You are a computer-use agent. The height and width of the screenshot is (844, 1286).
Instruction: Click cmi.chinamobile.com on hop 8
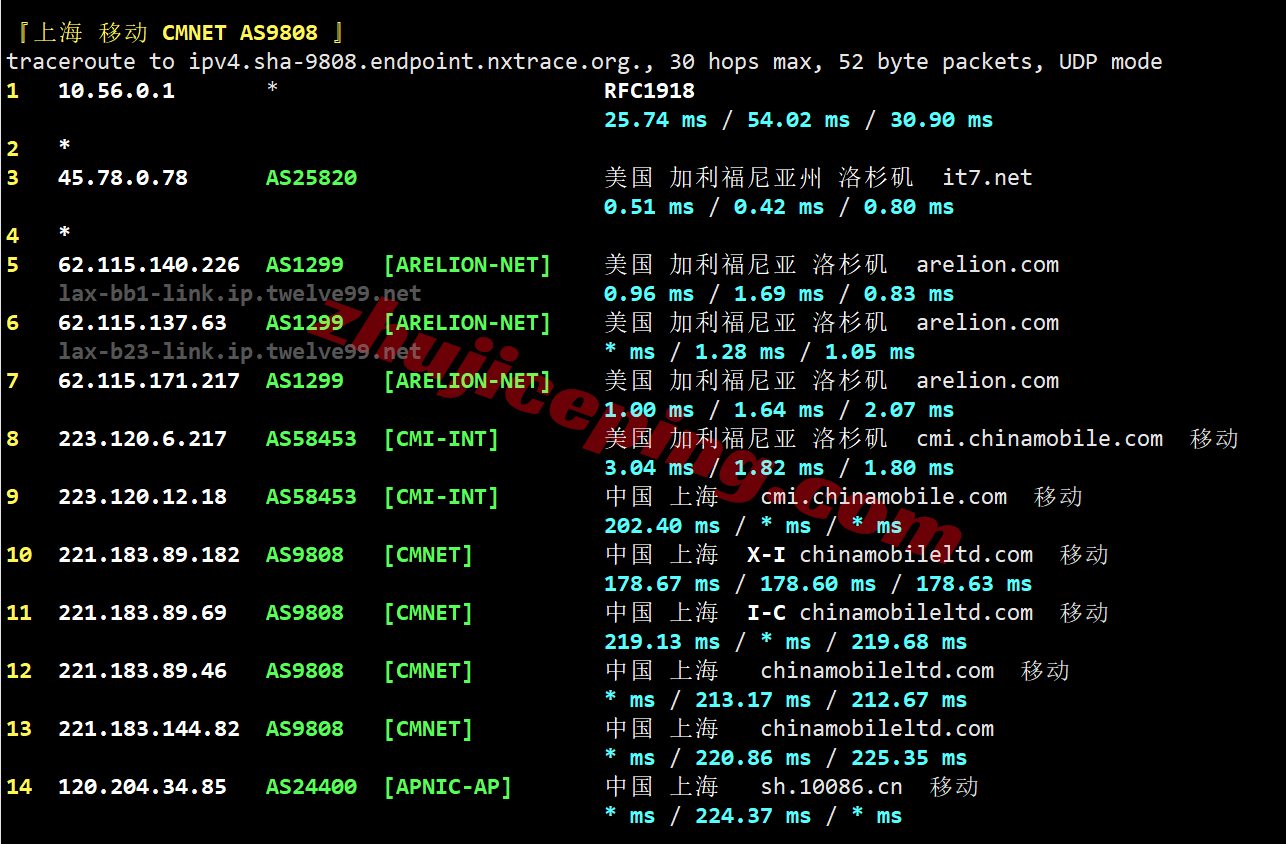[x=1040, y=439]
